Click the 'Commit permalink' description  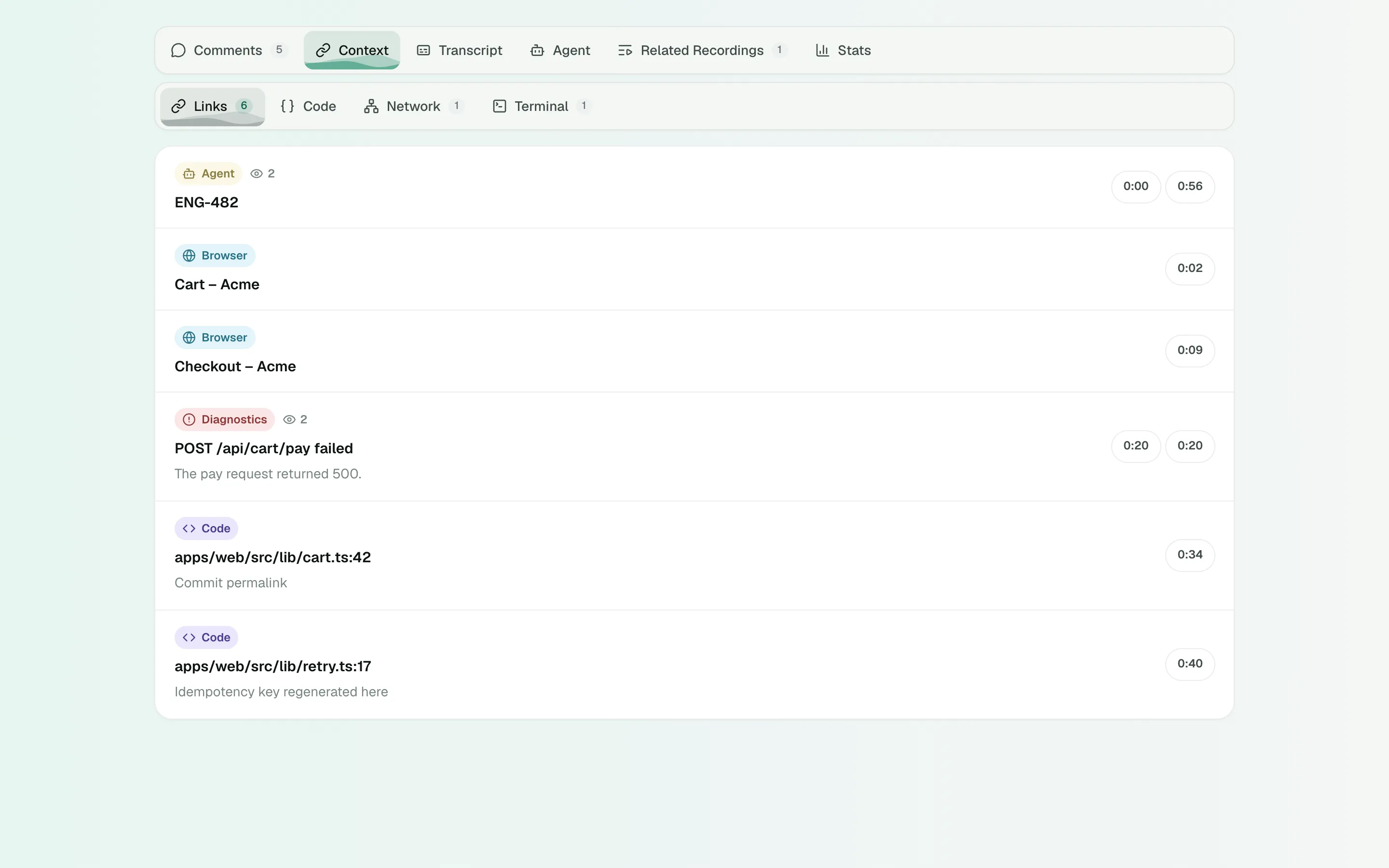(x=231, y=583)
